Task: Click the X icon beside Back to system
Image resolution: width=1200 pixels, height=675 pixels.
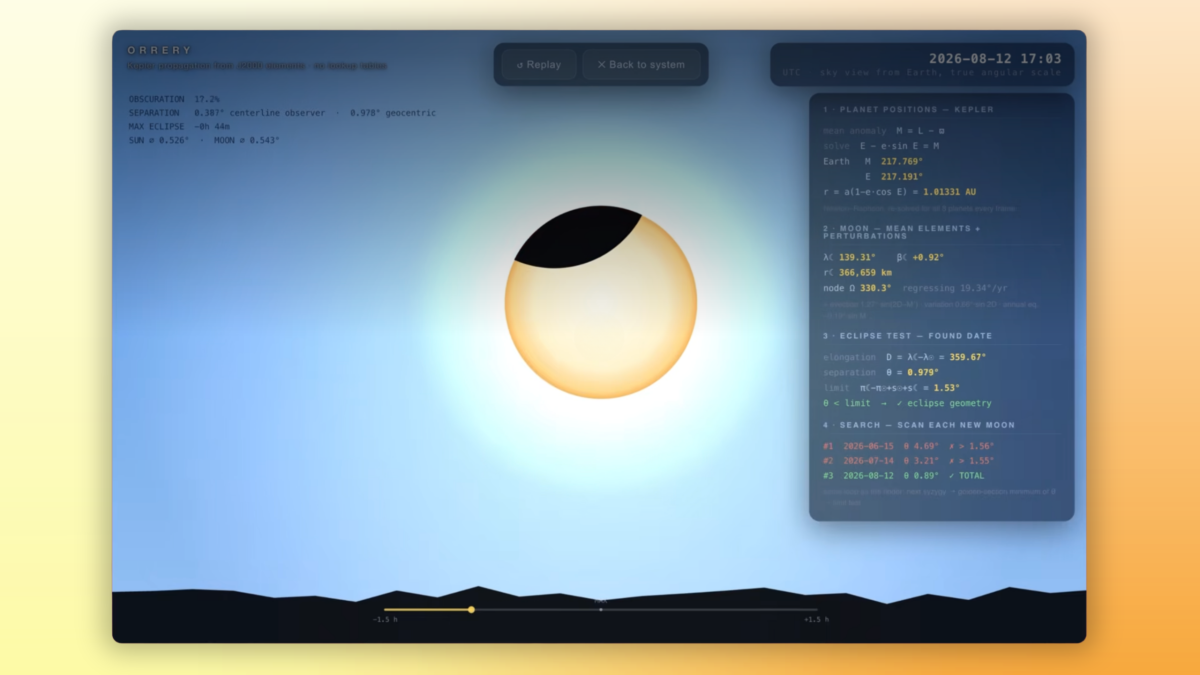Action: [x=601, y=65]
